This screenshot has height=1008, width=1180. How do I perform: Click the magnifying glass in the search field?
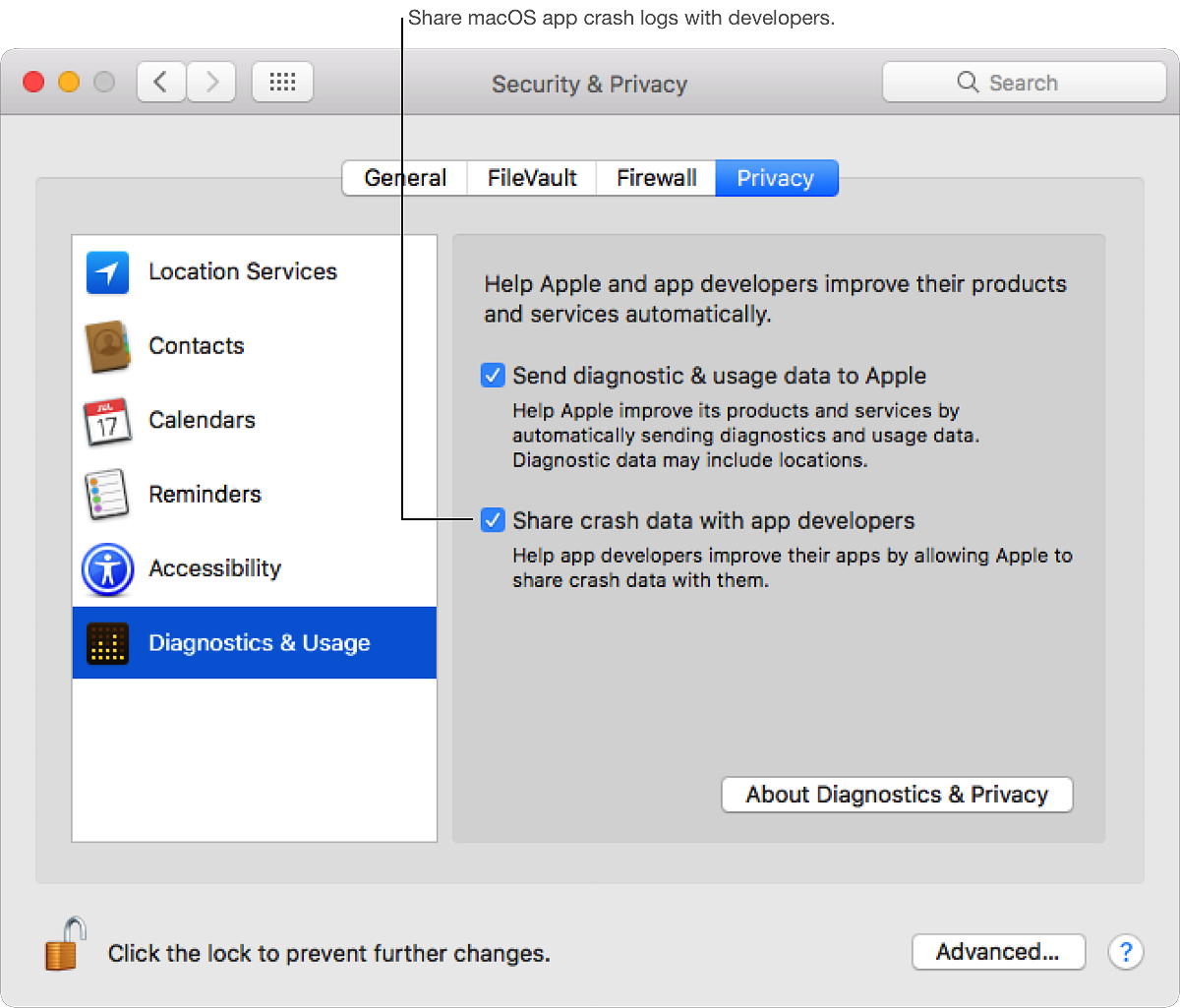click(968, 82)
